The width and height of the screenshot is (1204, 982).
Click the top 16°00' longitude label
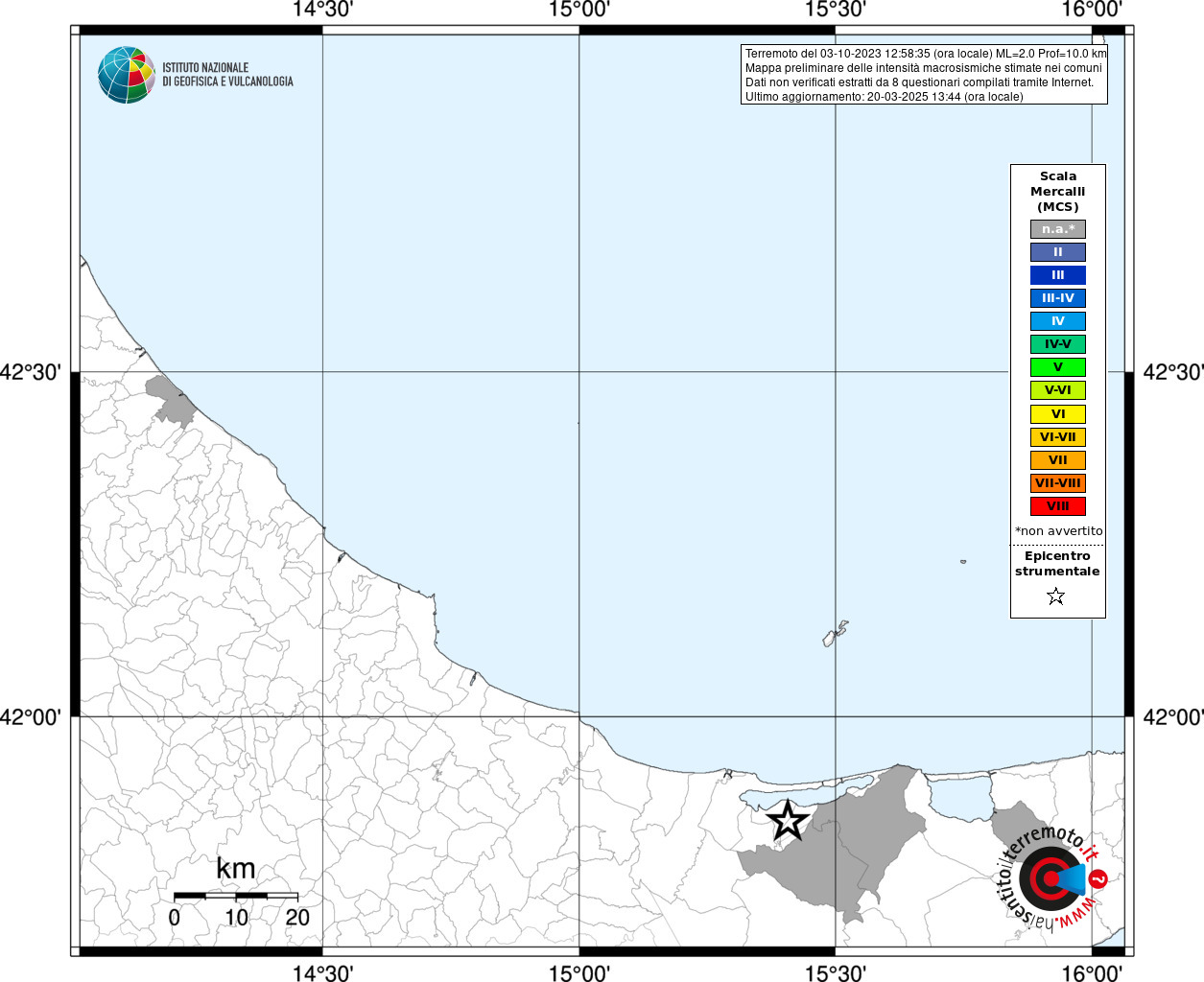click(x=1092, y=10)
